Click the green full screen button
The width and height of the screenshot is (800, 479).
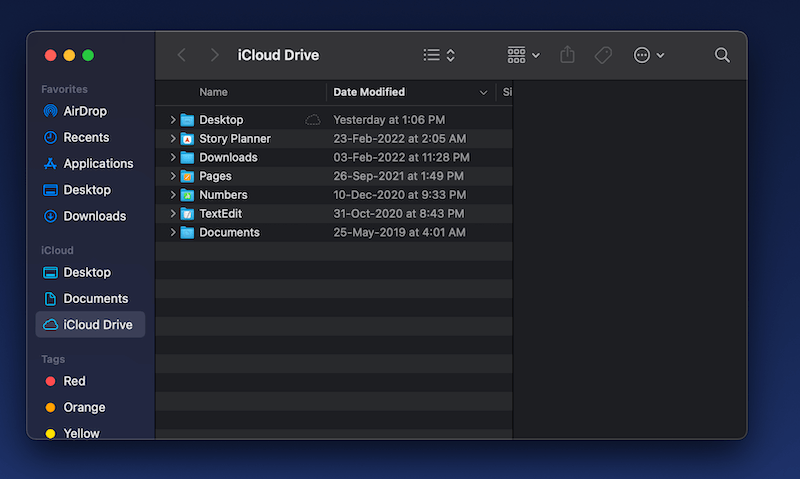88,55
